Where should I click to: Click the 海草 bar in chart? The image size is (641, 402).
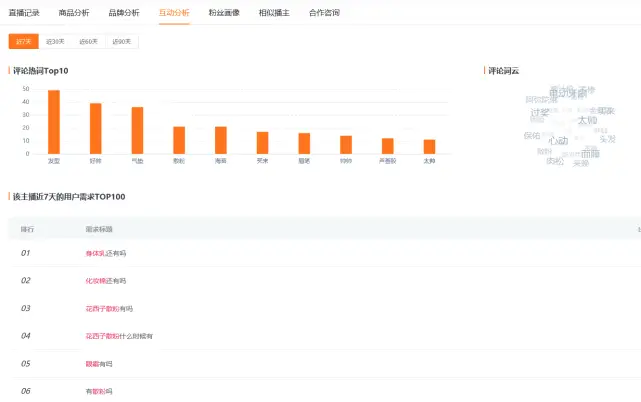[221, 140]
